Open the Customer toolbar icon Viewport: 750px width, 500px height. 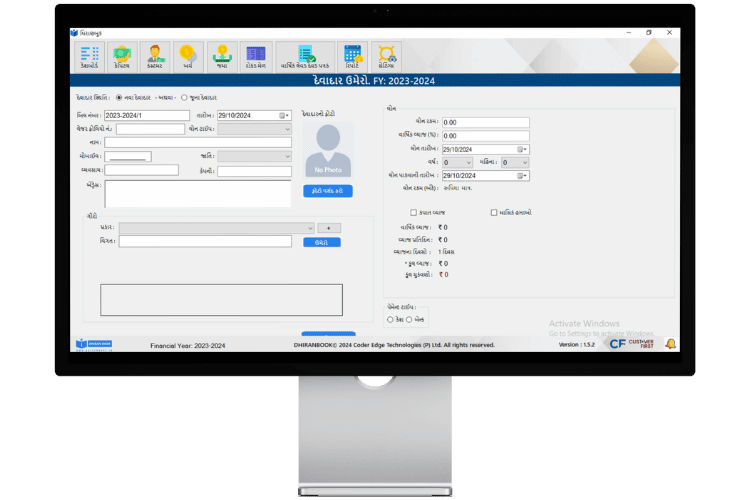click(x=154, y=56)
